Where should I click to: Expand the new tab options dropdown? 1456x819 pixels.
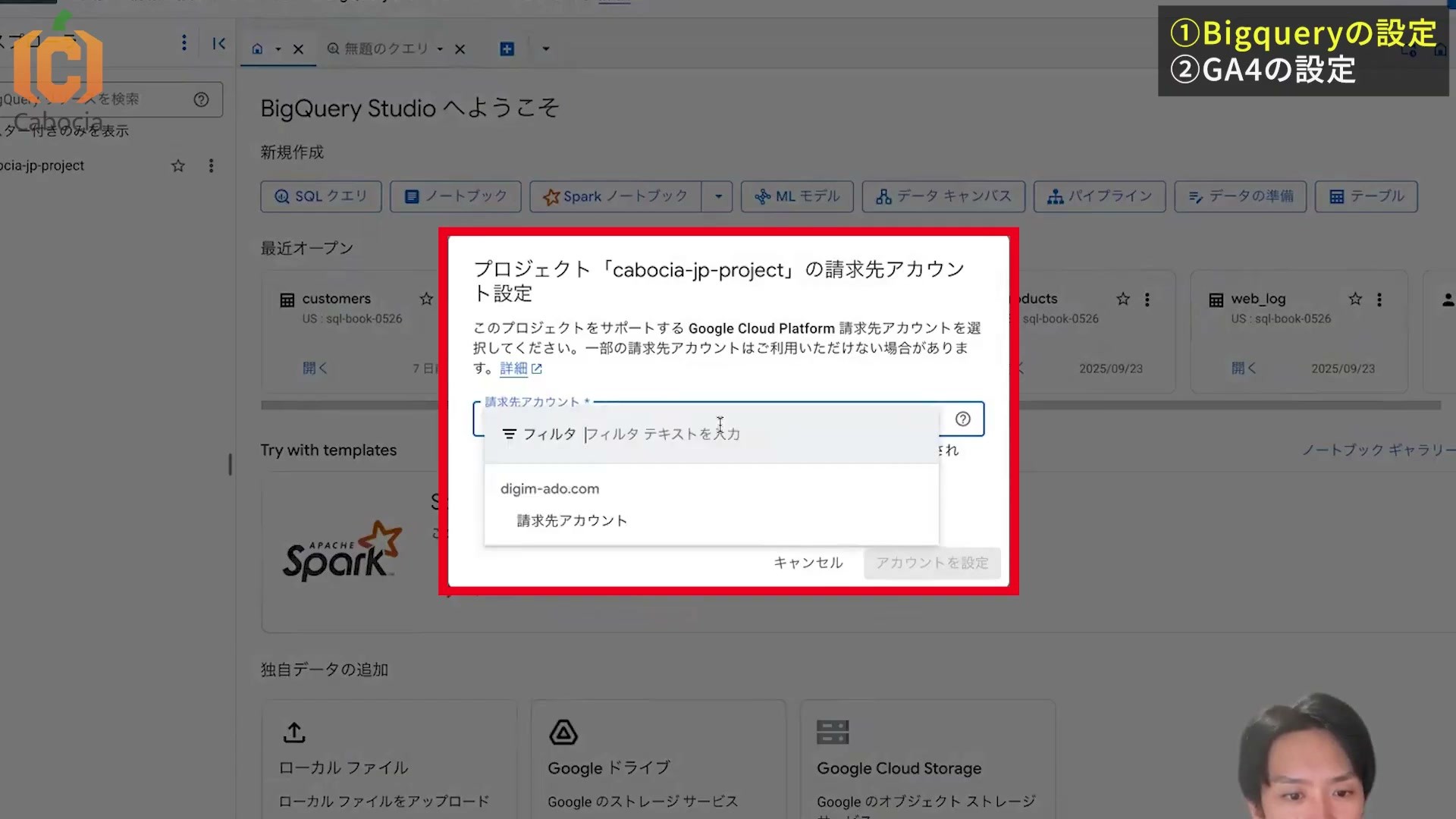(x=546, y=49)
